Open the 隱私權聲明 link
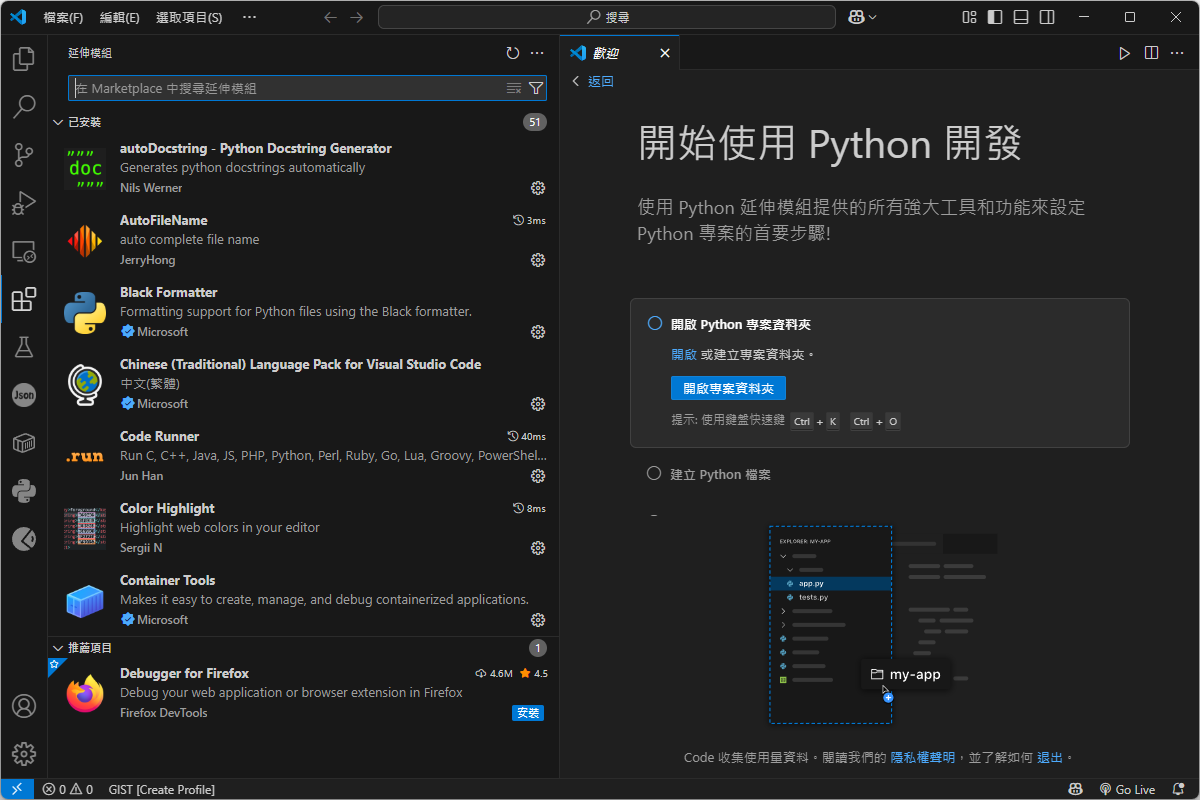Image resolution: width=1200 pixels, height=800 pixels. 922,758
